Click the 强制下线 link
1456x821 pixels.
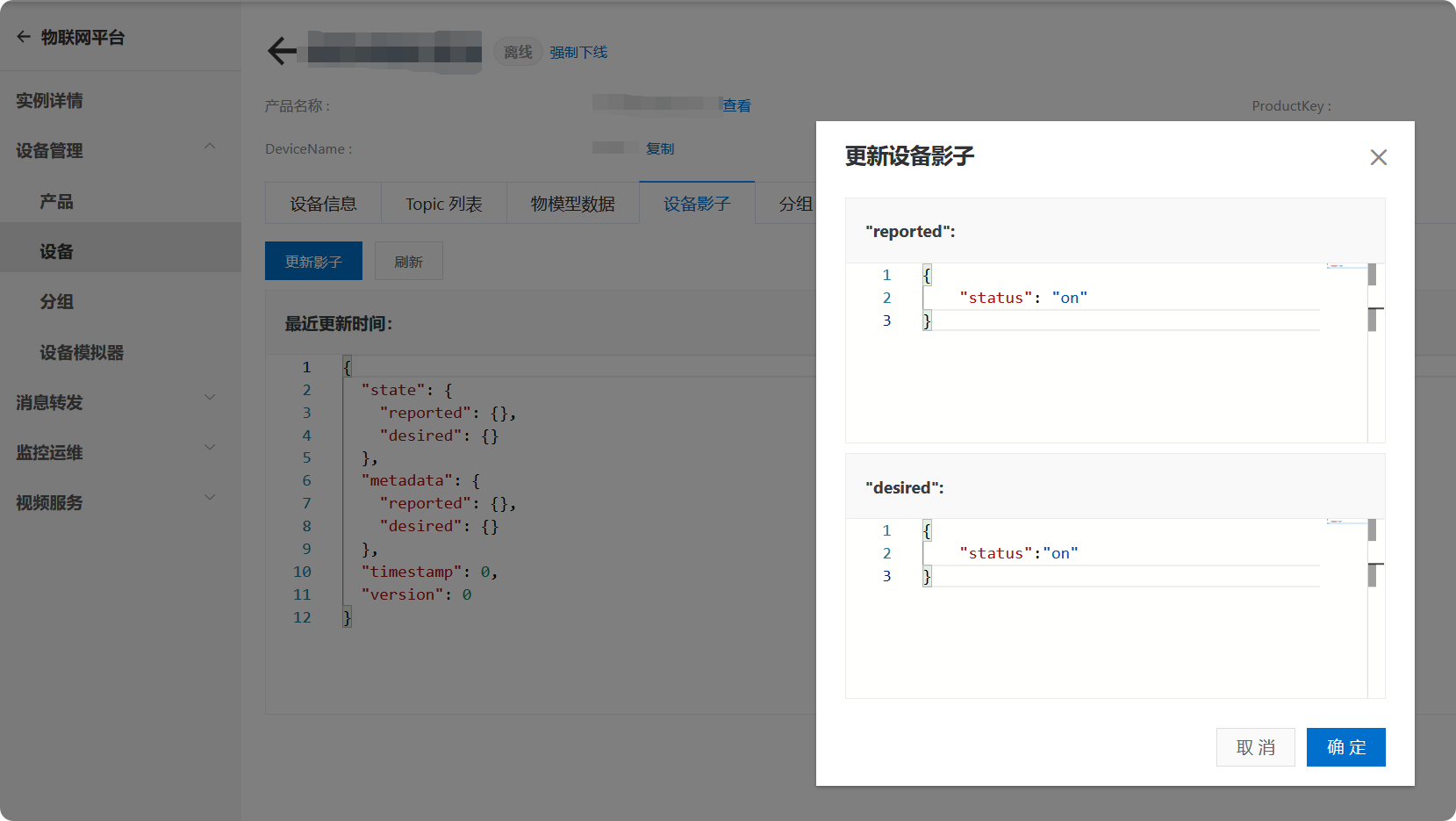578,53
